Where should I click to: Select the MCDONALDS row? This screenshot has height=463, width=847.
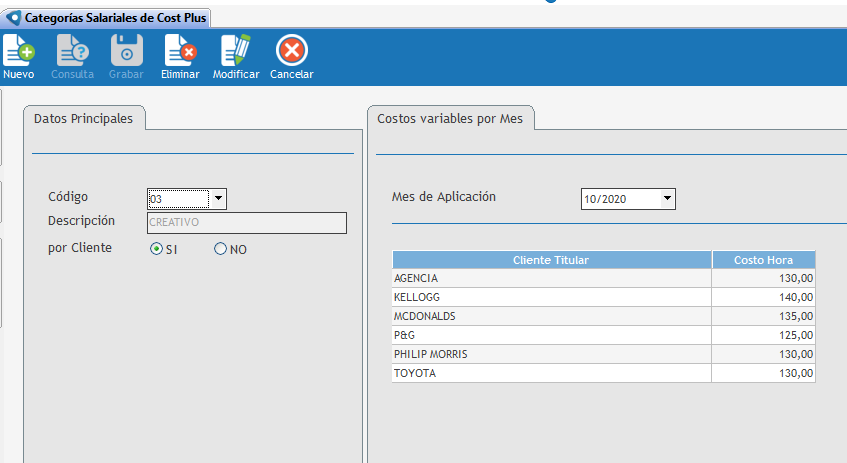(x=603, y=316)
